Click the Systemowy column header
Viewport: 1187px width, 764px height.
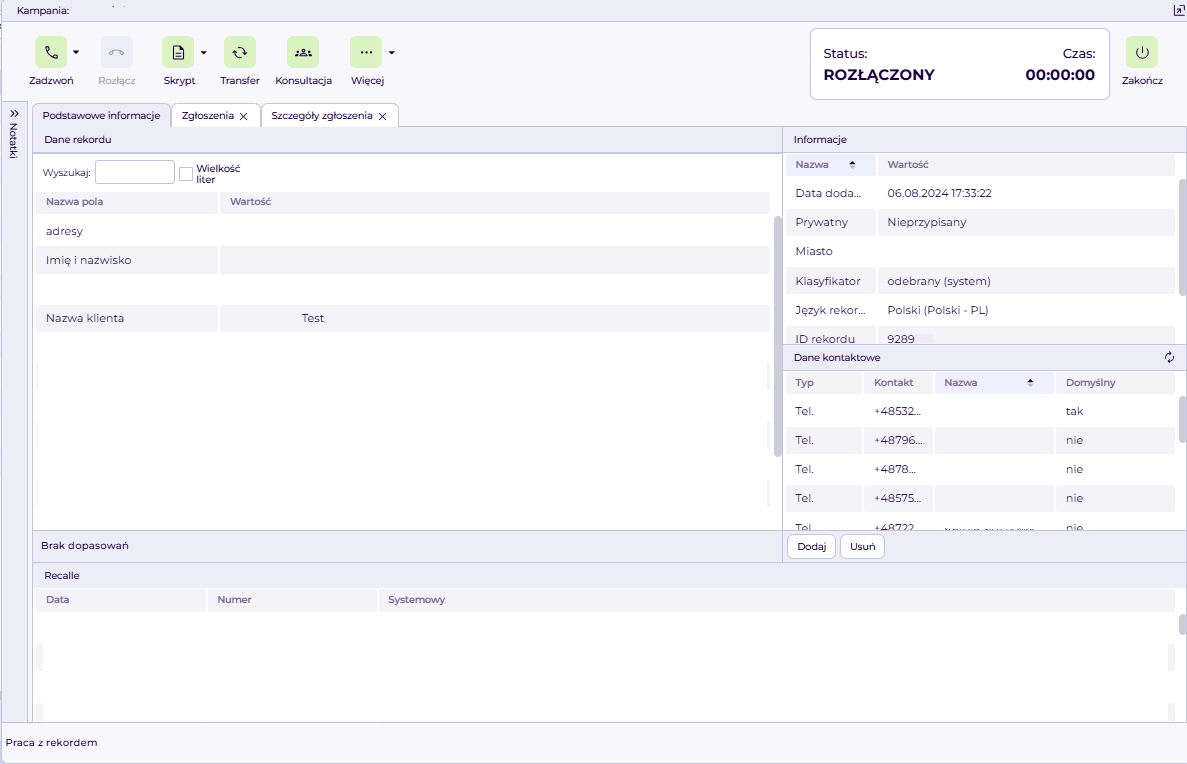tap(776, 600)
